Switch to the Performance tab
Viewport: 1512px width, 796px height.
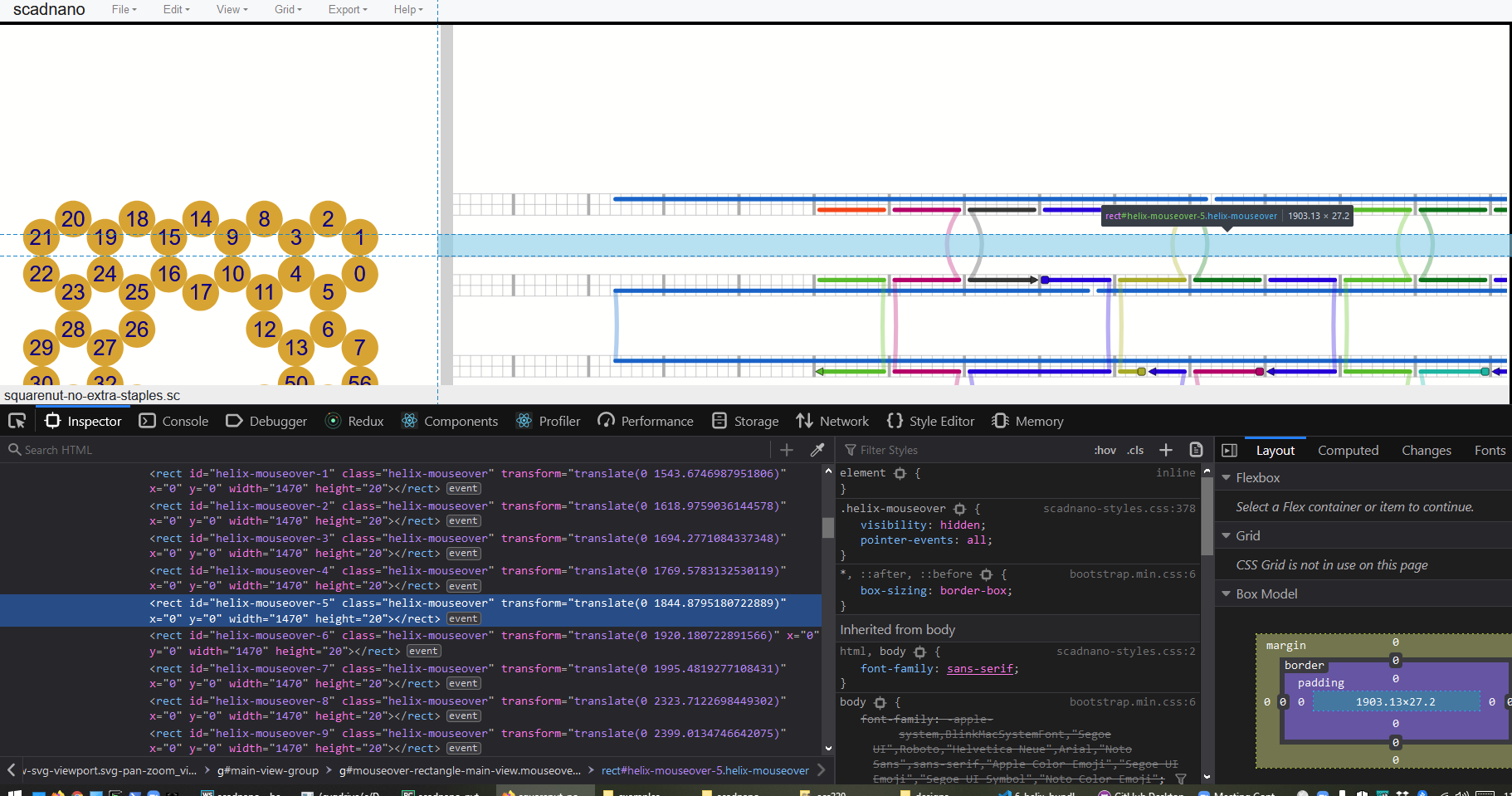[x=646, y=421]
